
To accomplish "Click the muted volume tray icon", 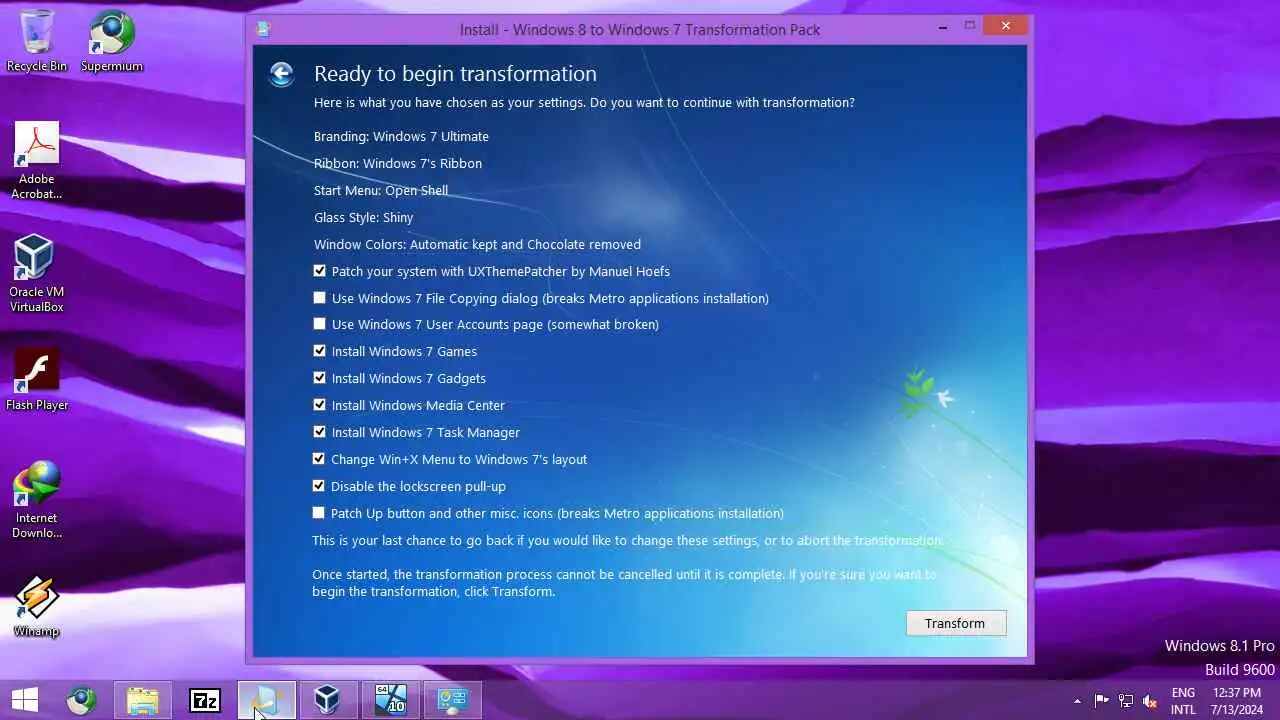I will coord(1150,701).
